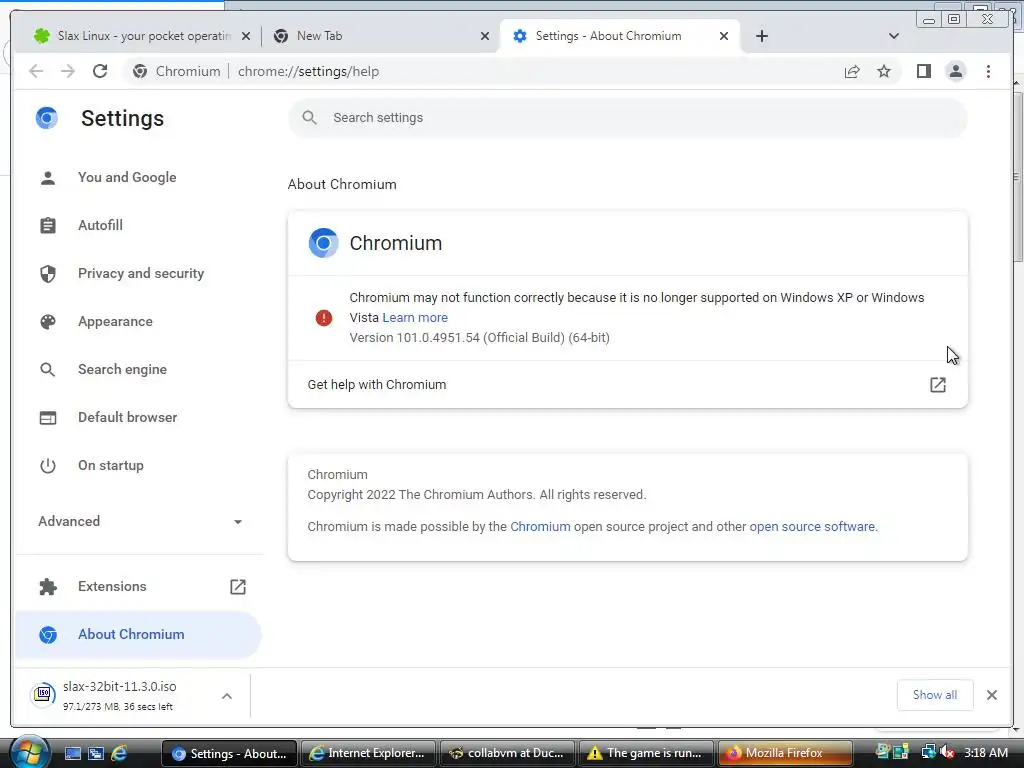Switch to Mozilla Firefox taskbar button

[x=786, y=753]
